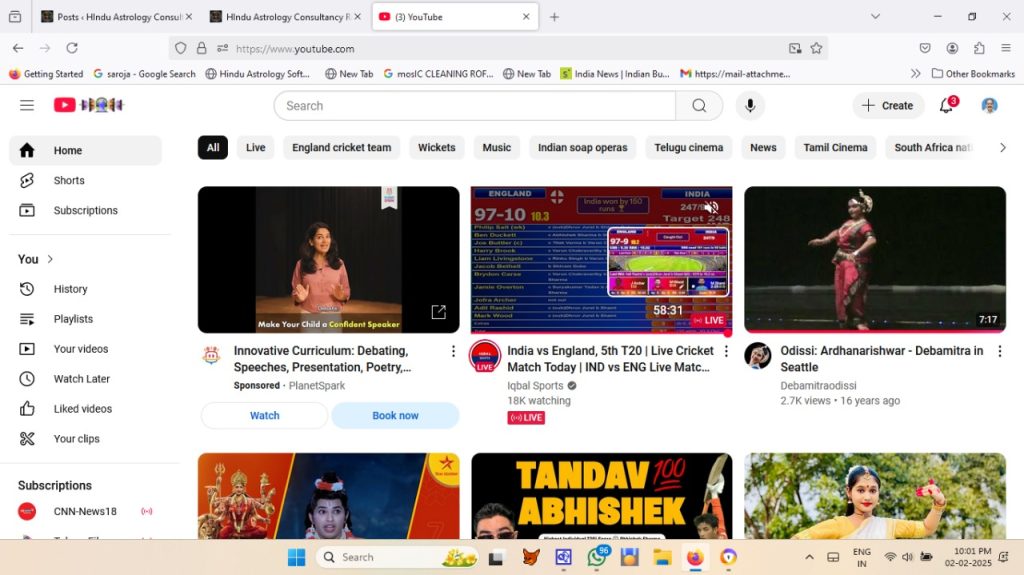Open options menu for Odissi video

(999, 352)
